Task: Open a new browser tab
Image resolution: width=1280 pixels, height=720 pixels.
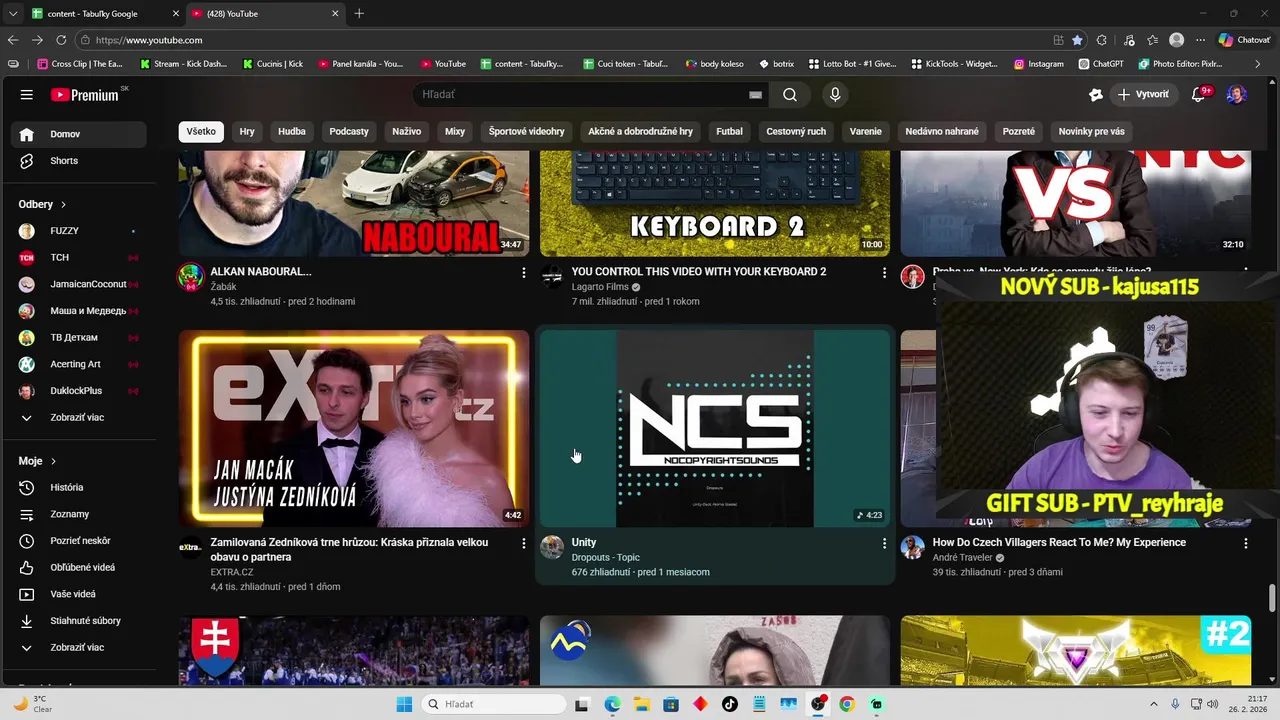Action: 359,14
